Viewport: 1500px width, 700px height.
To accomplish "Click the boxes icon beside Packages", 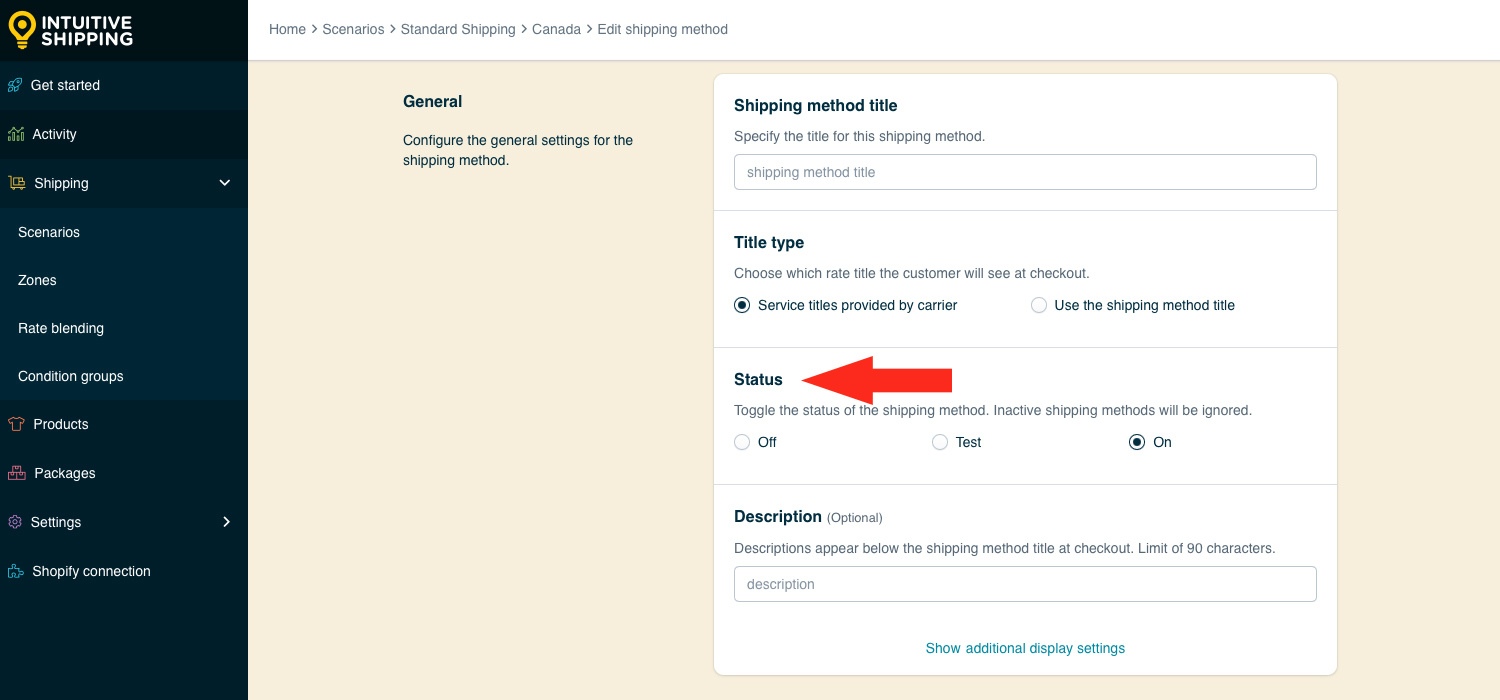I will pos(16,473).
